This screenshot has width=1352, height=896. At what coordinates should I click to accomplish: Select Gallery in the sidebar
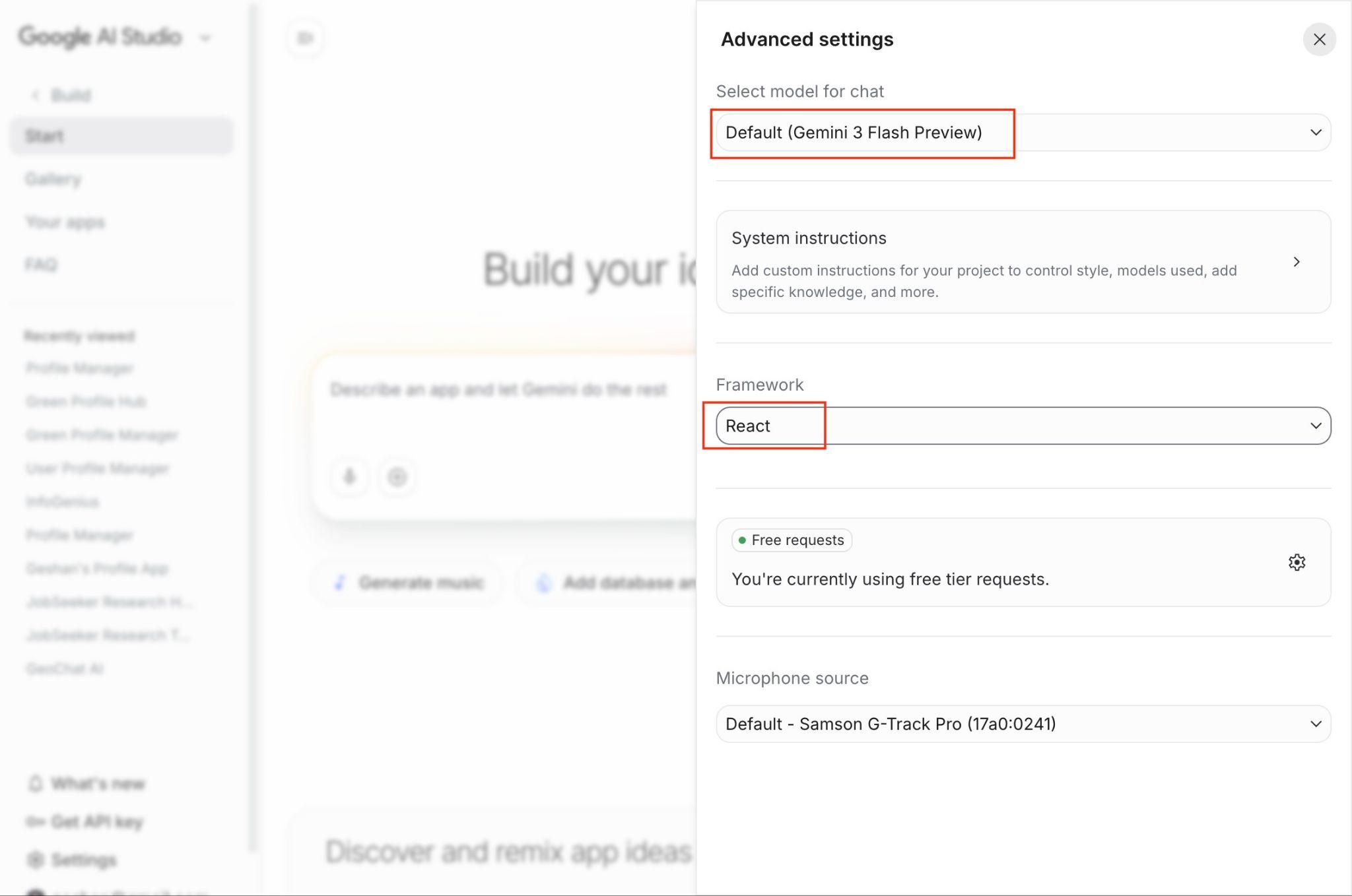[53, 179]
